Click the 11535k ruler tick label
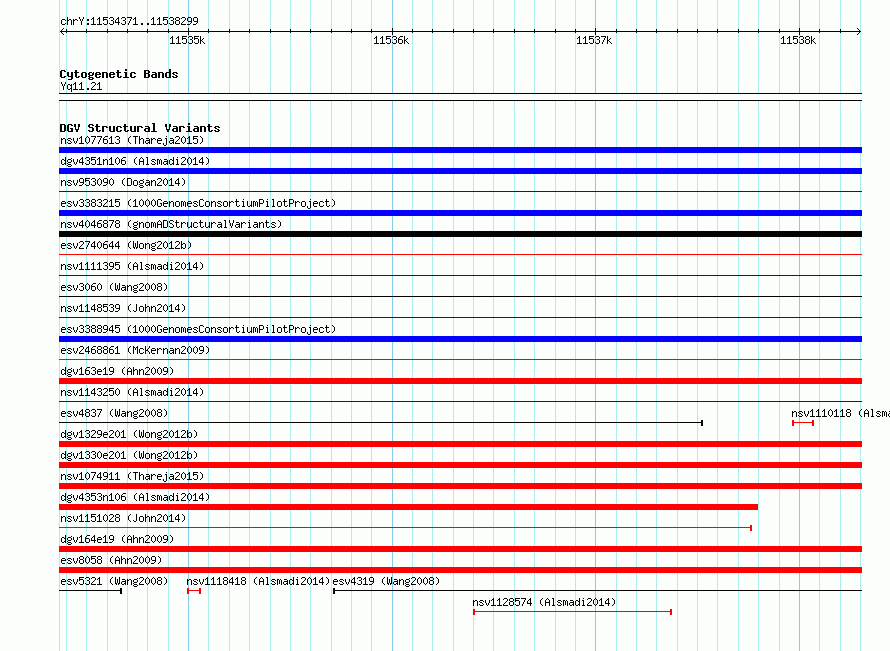Screen dimensions: 890x651 (187, 40)
